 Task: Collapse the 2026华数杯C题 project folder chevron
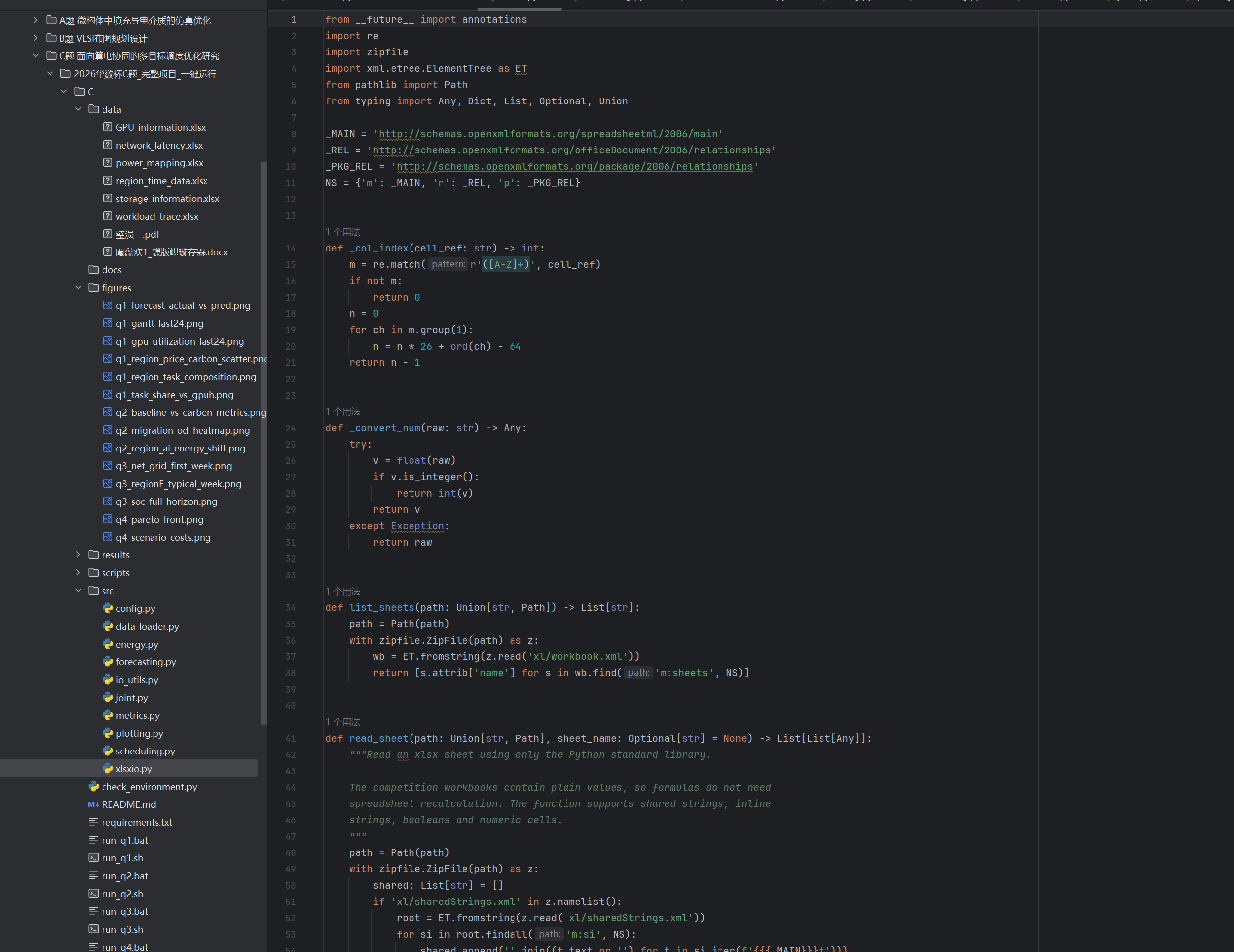tap(50, 73)
